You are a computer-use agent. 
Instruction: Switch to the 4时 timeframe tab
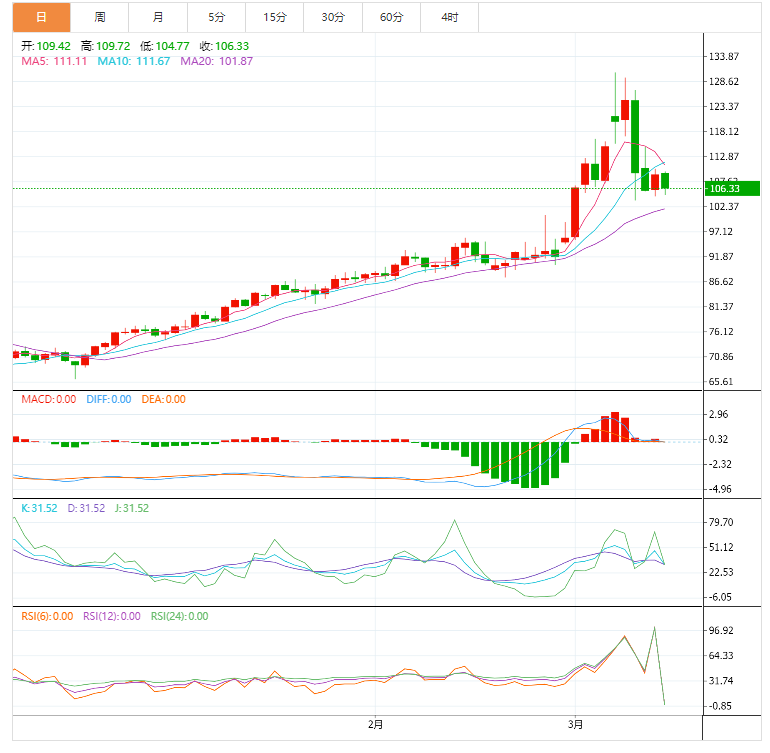click(x=450, y=17)
